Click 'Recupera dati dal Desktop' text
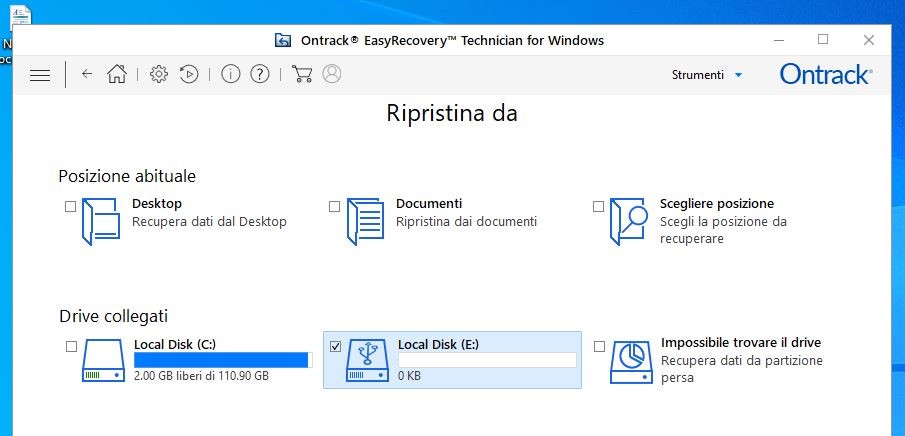The width and height of the screenshot is (905, 436). (210, 222)
